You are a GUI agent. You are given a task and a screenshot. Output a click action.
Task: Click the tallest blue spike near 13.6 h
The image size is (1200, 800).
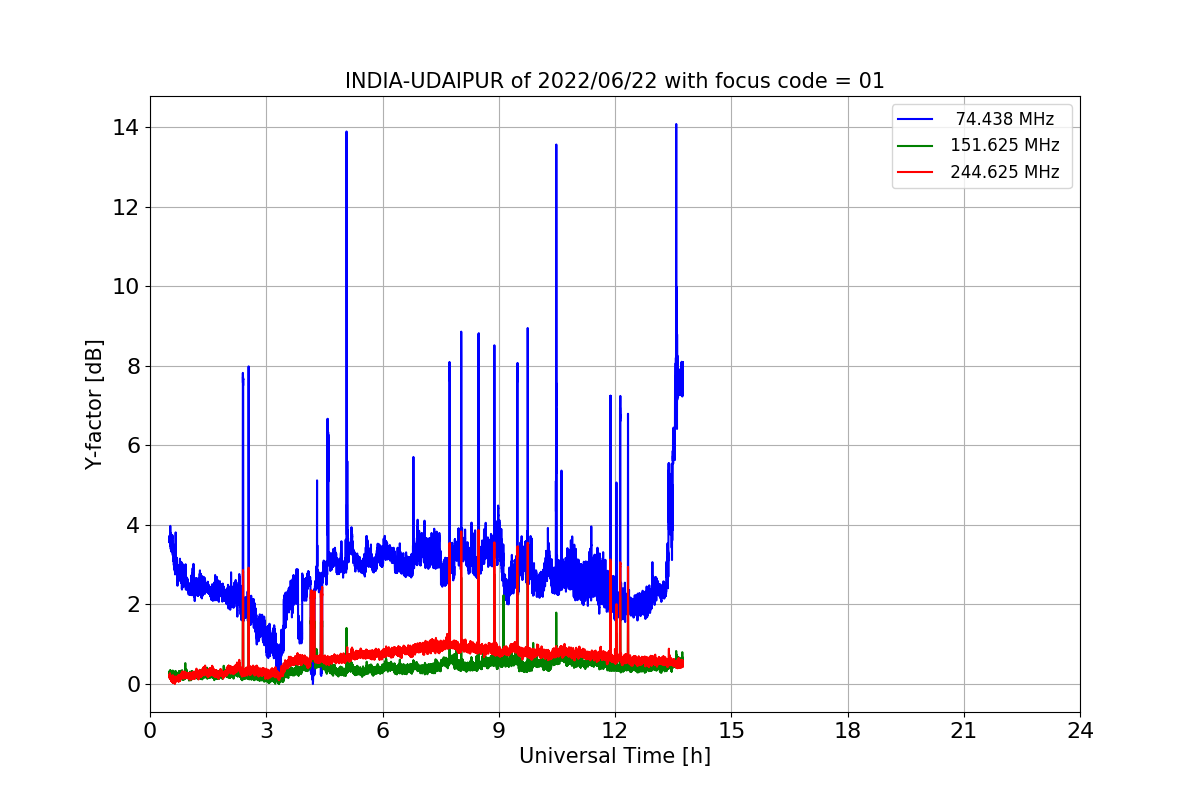pos(676,127)
